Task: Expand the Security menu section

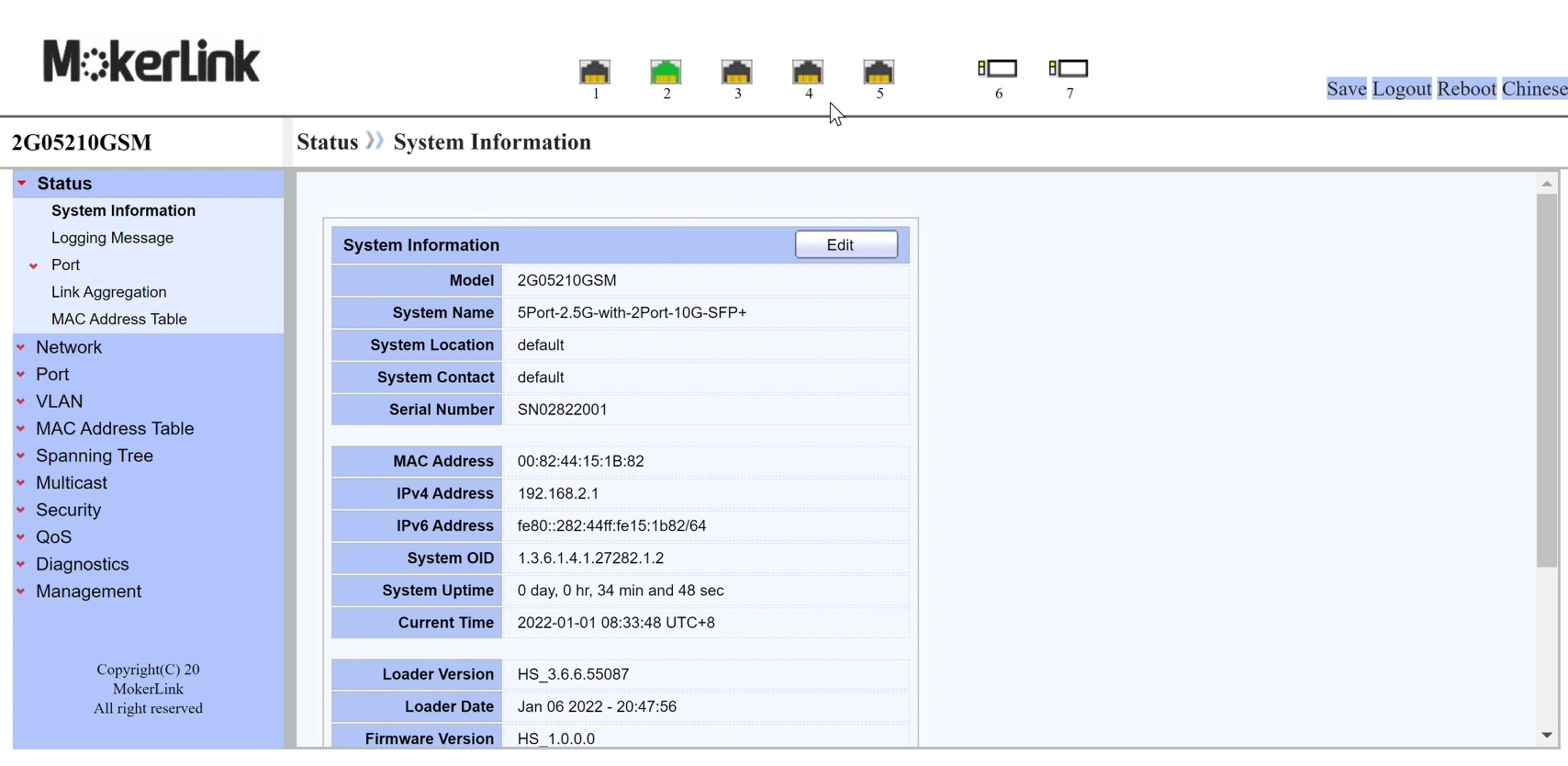Action: [68, 510]
